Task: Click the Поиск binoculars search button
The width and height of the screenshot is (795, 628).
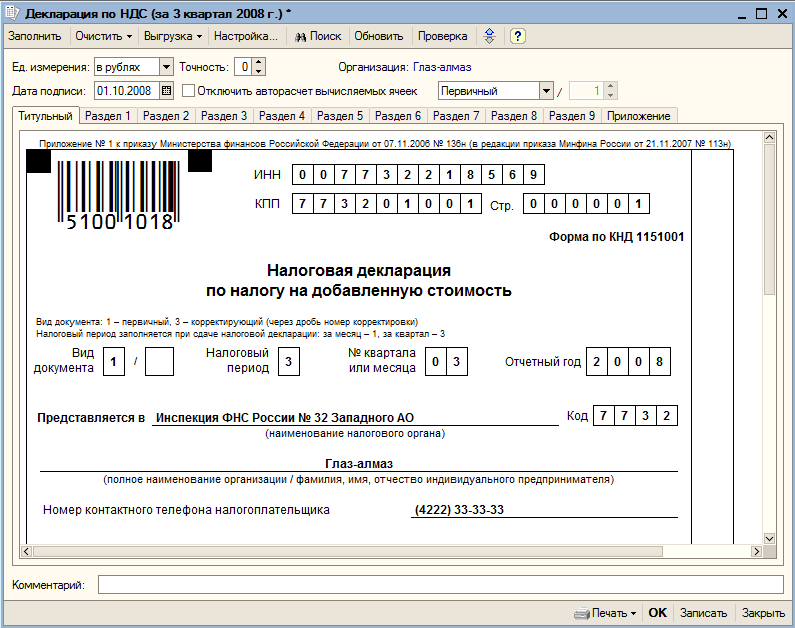Action: tap(318, 36)
